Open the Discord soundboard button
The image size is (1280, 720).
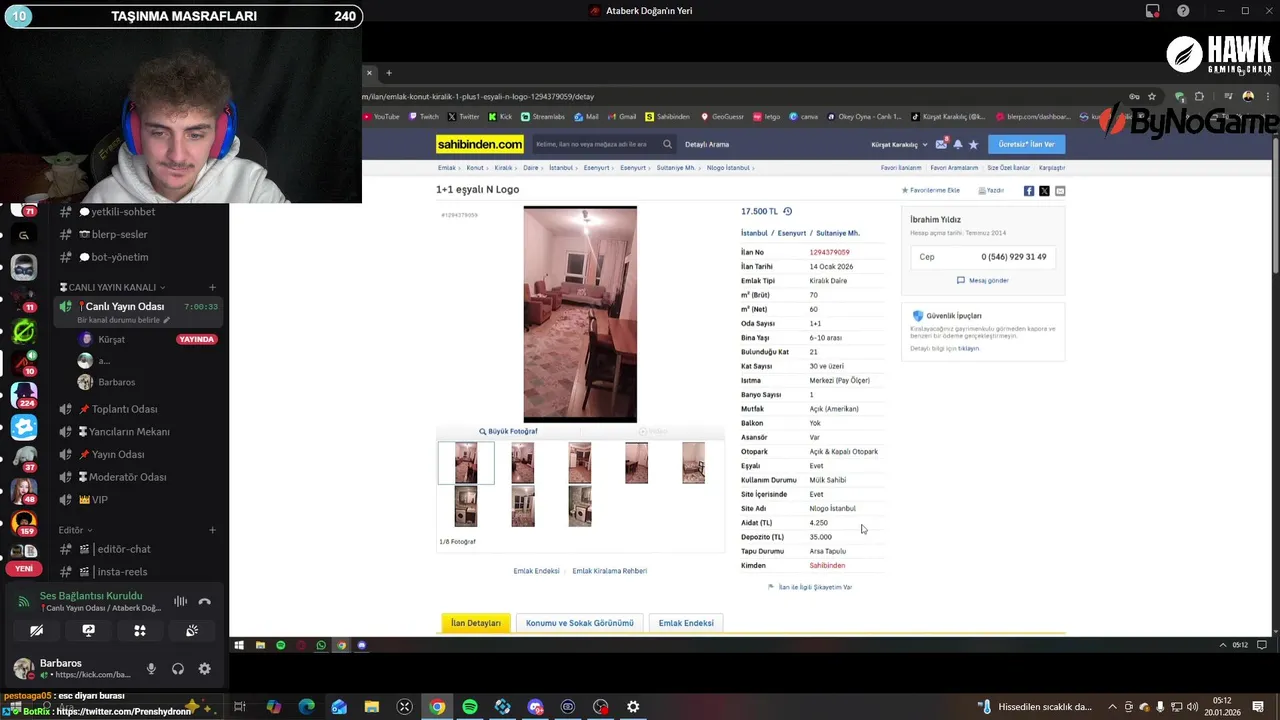[192, 630]
